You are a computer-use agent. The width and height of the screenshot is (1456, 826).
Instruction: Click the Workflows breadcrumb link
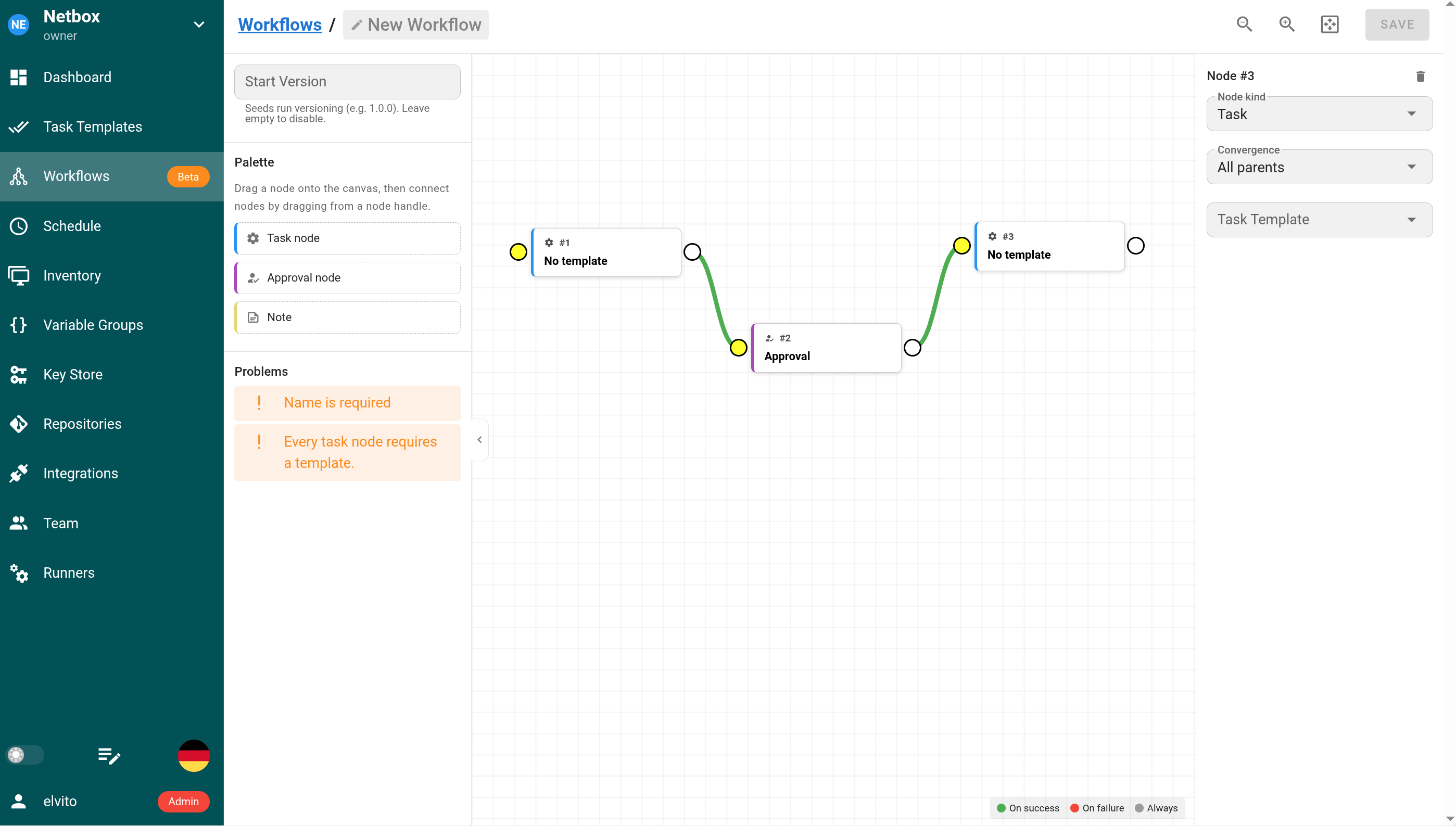(280, 24)
